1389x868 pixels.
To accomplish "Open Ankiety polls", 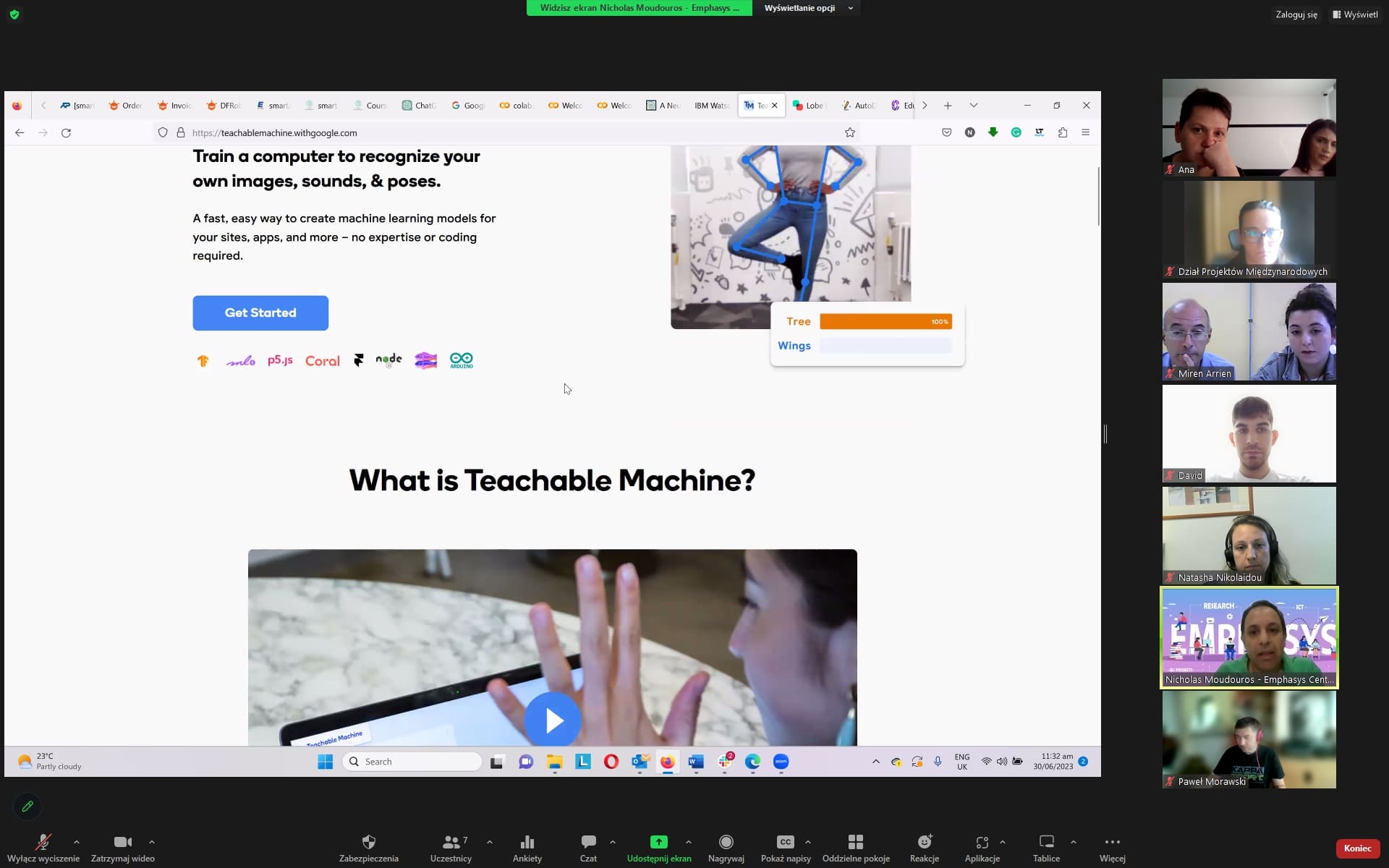I will tap(527, 848).
